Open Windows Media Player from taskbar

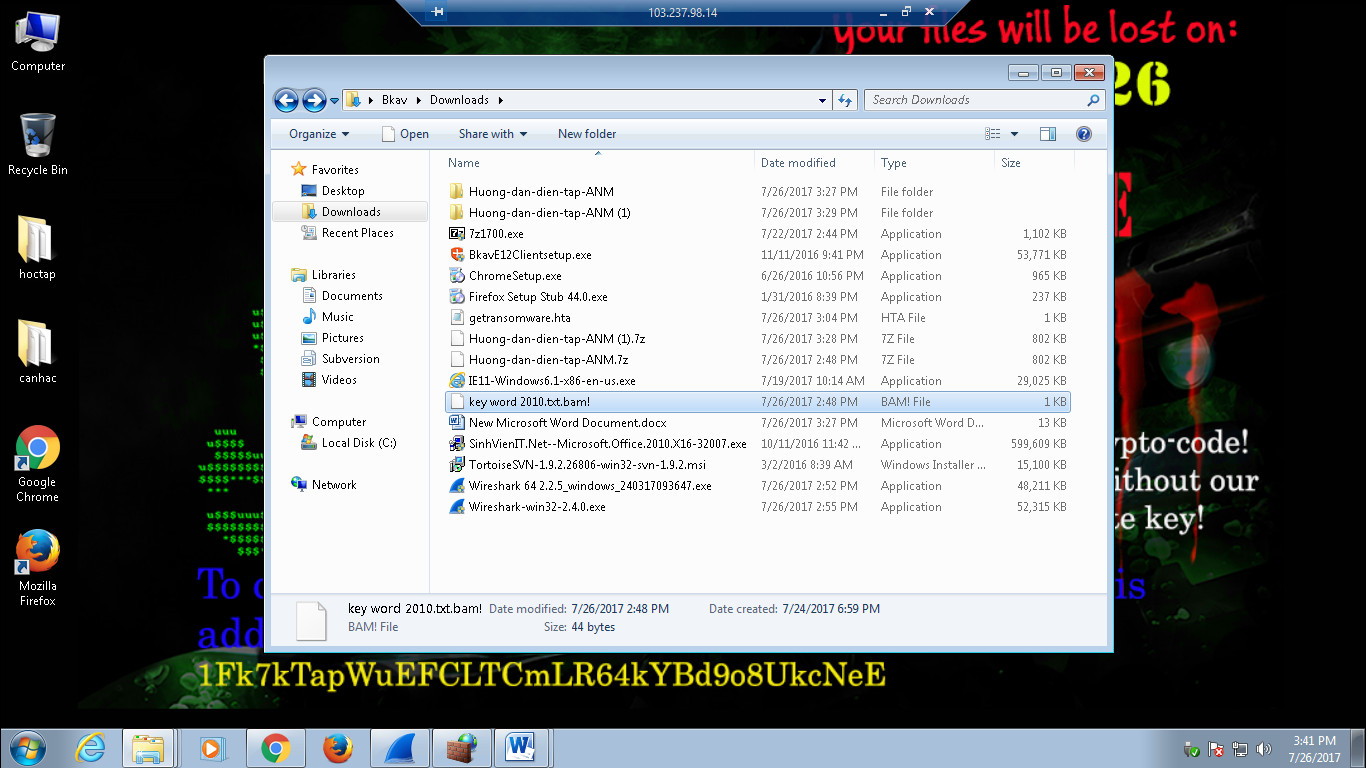click(x=211, y=748)
